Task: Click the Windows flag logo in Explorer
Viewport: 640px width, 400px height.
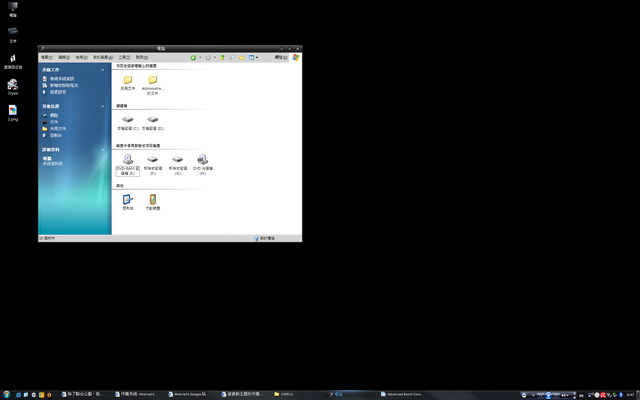Action: click(x=296, y=58)
